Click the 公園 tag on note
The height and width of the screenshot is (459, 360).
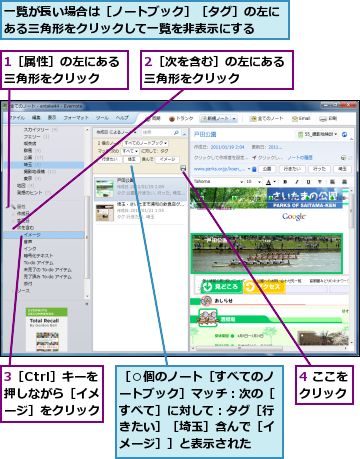tap(267, 169)
